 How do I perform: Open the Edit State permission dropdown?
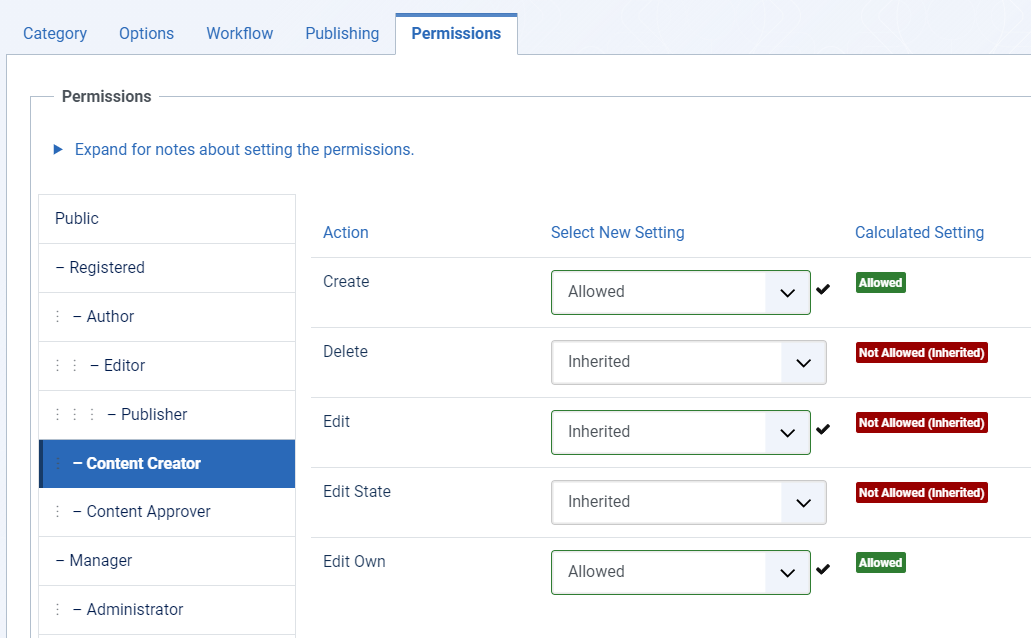tap(688, 502)
